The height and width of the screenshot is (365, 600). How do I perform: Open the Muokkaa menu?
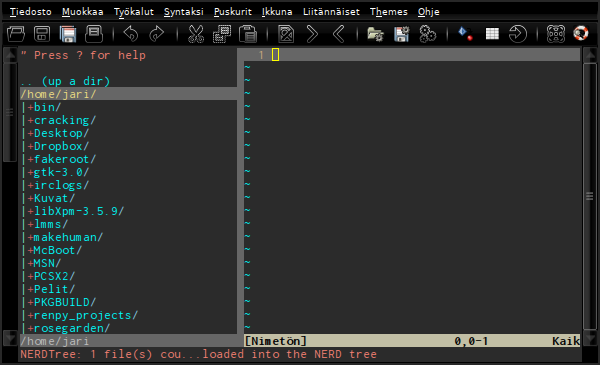pos(83,12)
